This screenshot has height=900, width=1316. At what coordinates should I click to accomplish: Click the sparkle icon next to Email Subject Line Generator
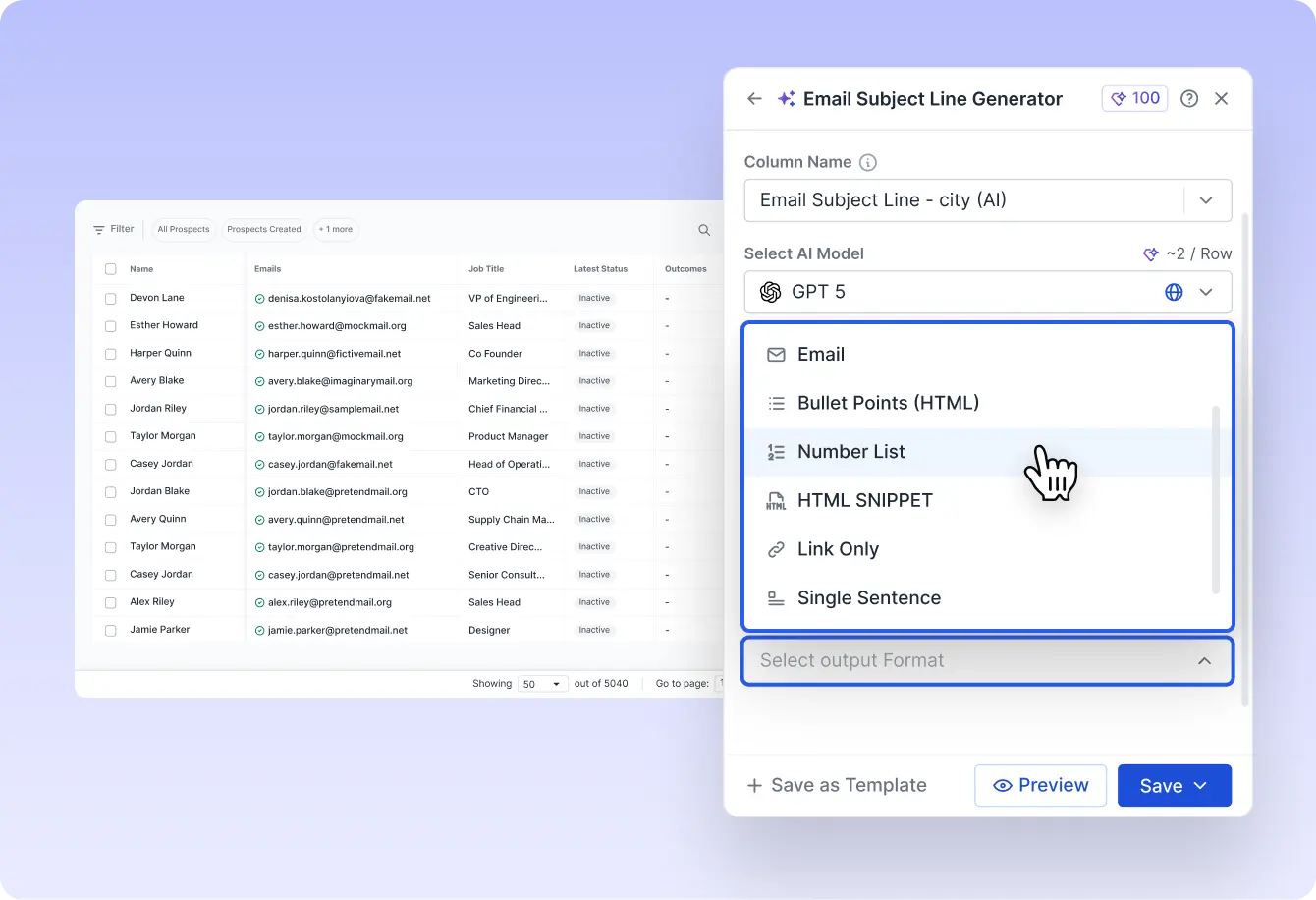(x=785, y=98)
